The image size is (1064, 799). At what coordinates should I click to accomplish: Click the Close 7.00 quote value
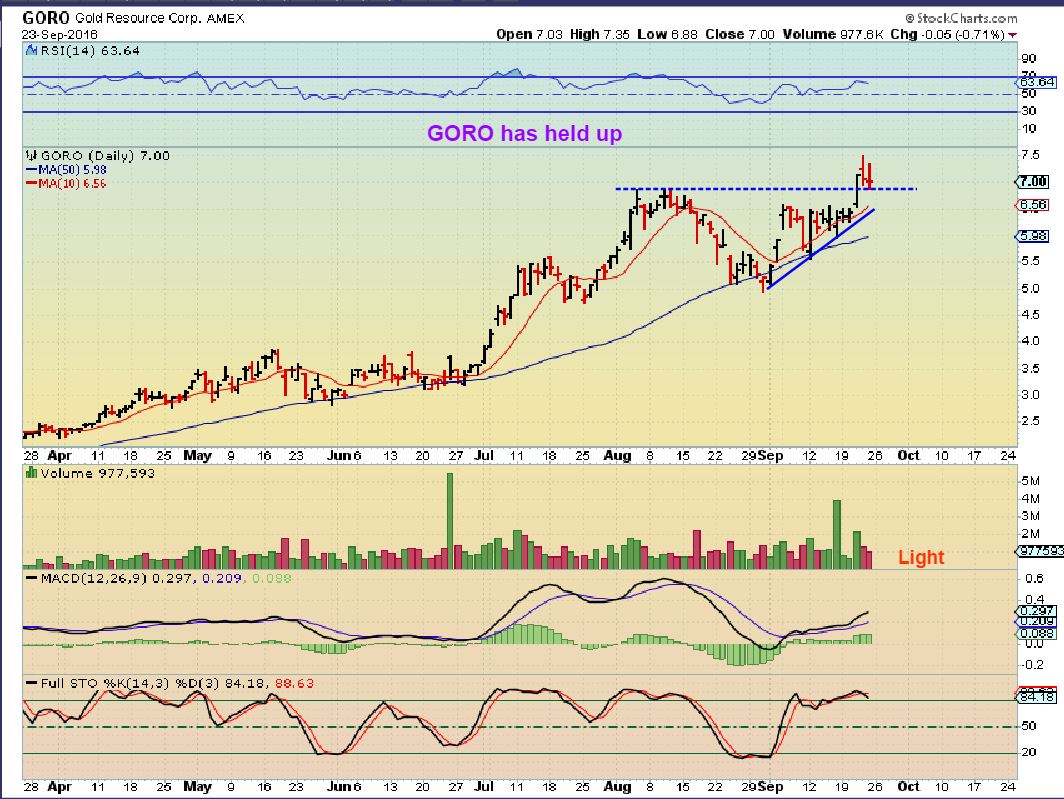pos(740,34)
